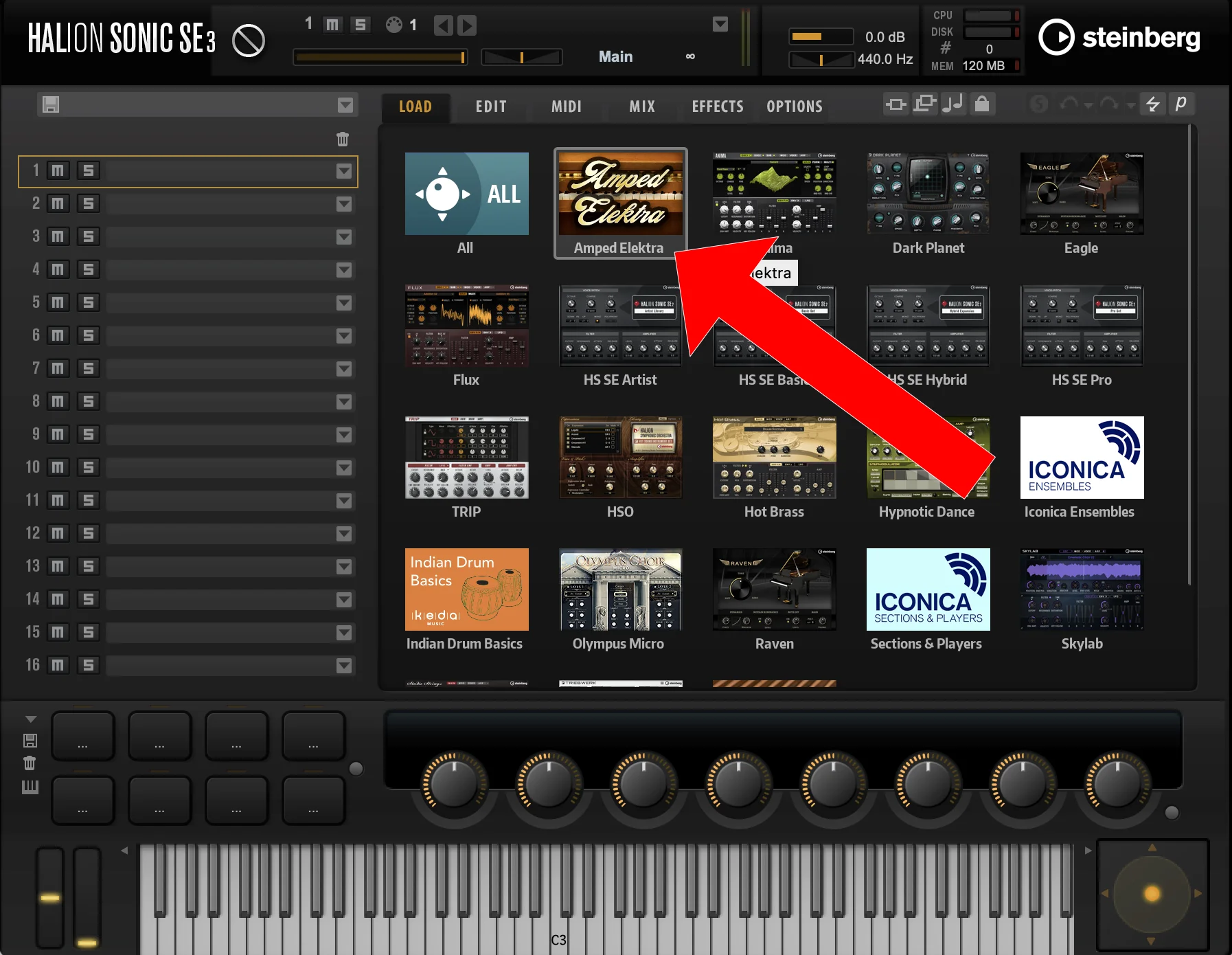
Task: Open the multi-program preset dropdown
Action: (x=345, y=105)
